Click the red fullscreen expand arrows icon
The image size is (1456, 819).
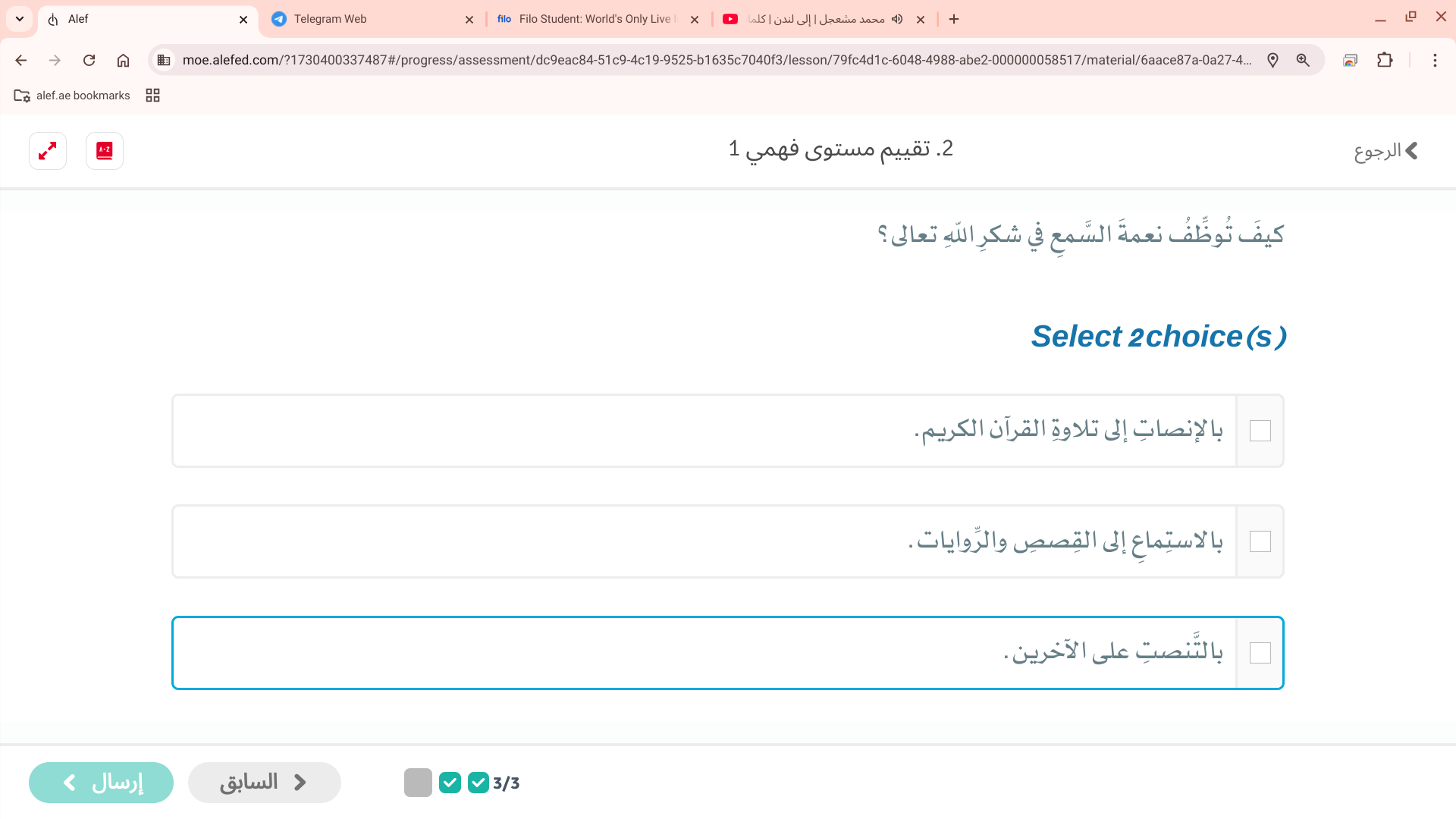tap(48, 151)
